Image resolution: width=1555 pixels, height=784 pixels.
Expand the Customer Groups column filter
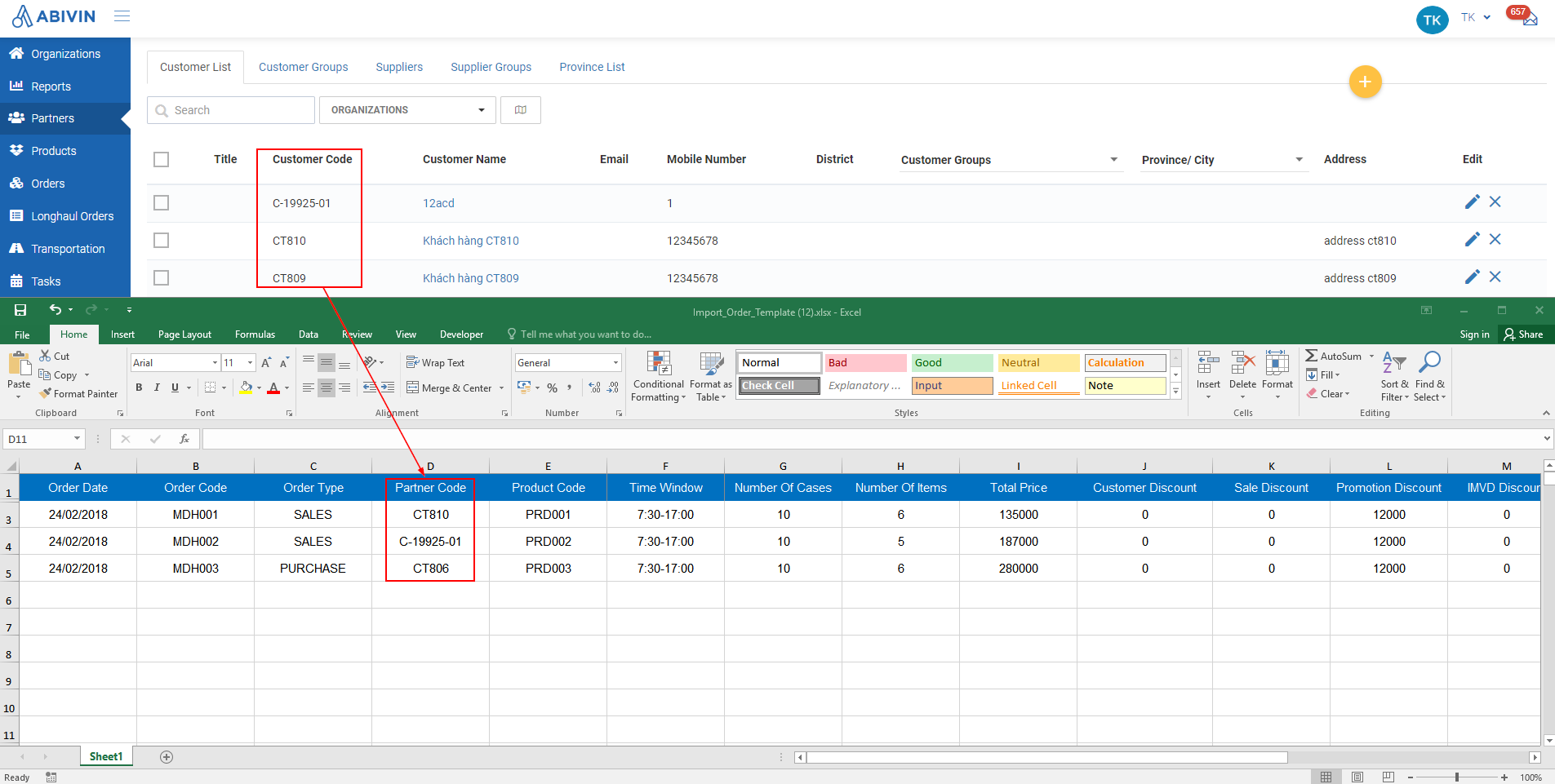1113,160
